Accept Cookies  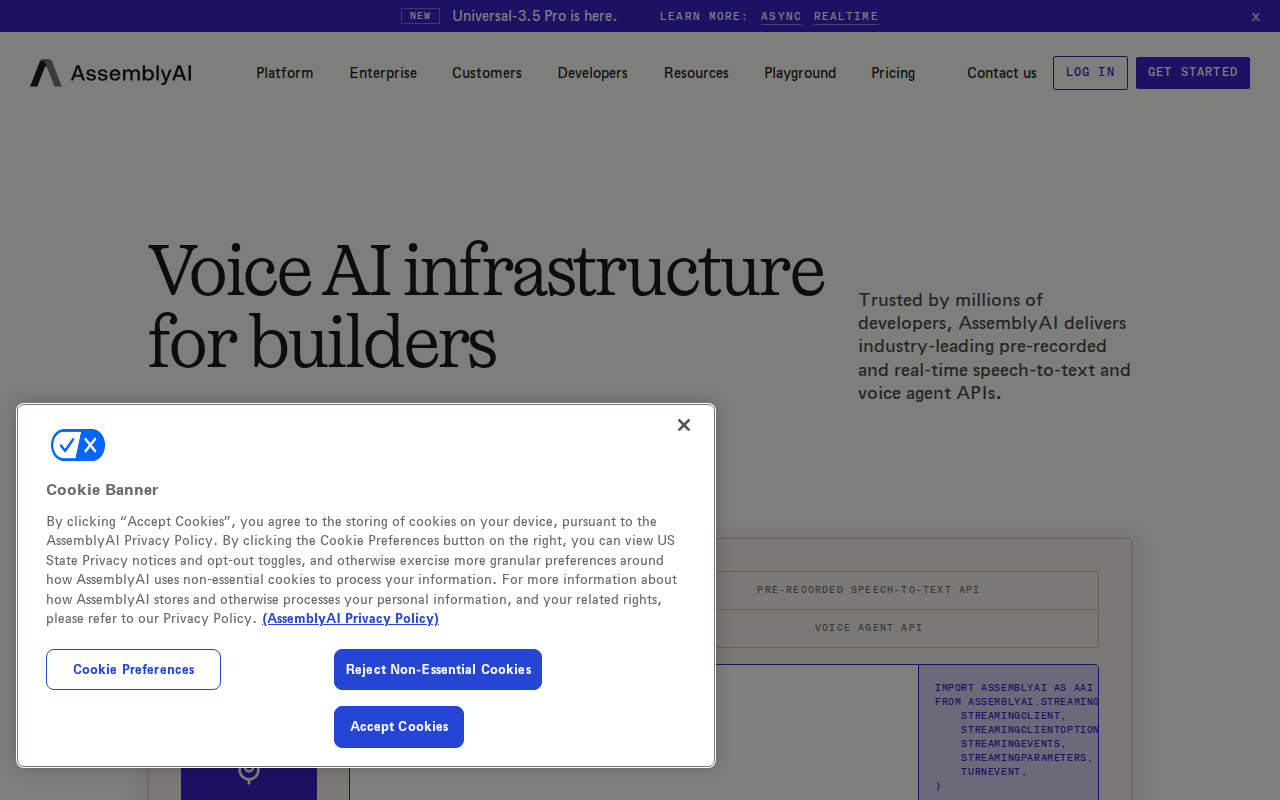point(399,727)
